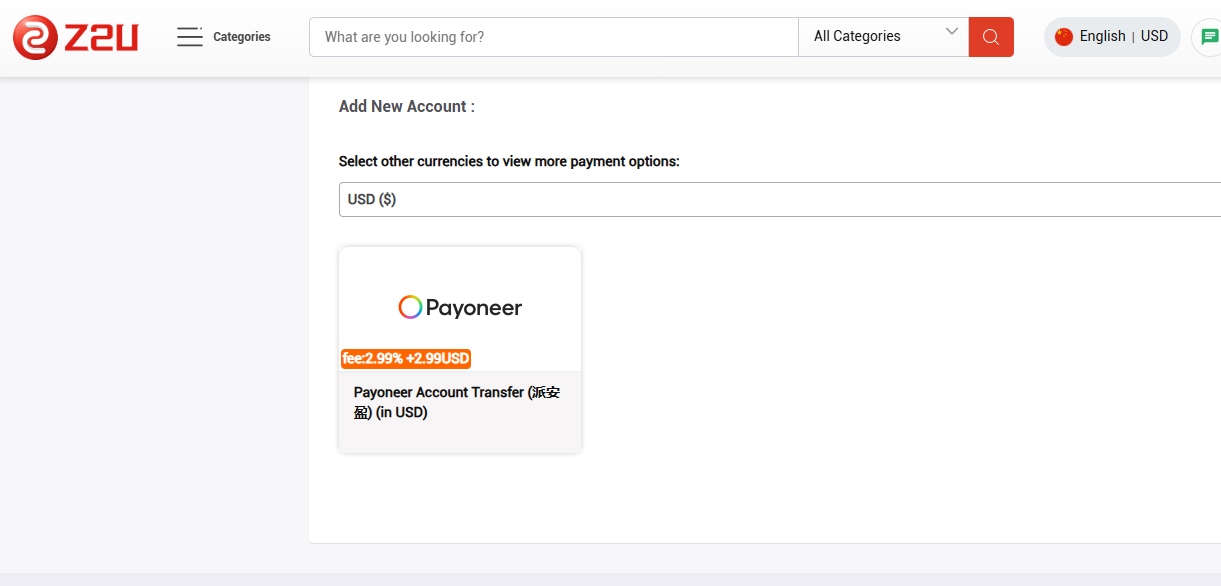The width and height of the screenshot is (1221, 586).
Task: Click the 'Add New Account' heading
Action: pos(406,106)
